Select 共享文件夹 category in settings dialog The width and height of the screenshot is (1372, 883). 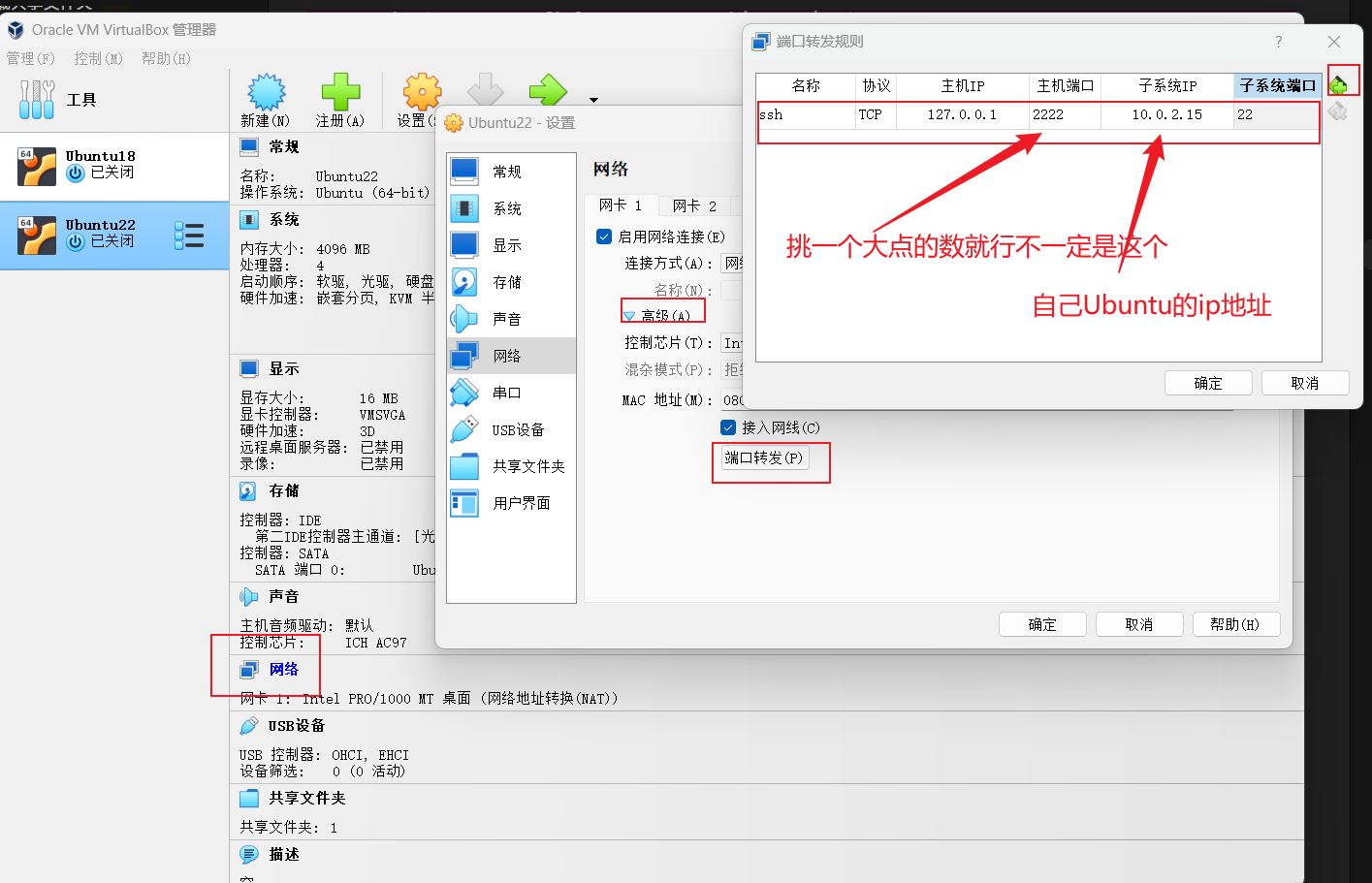click(511, 466)
